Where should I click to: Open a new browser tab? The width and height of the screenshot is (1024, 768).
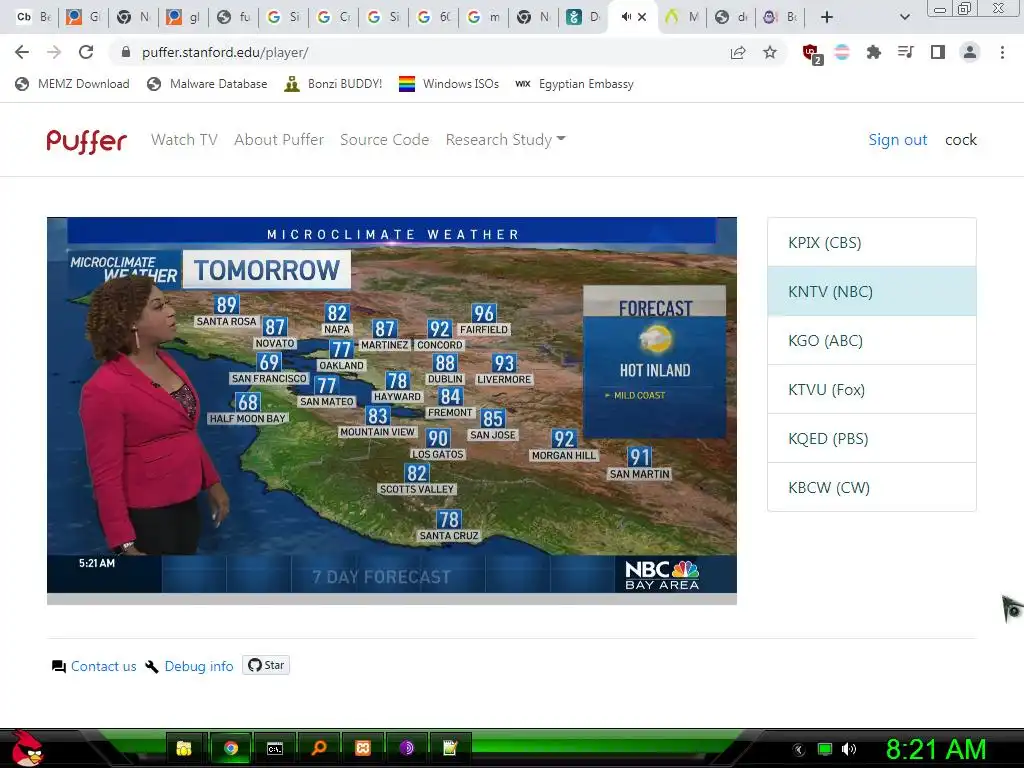tap(827, 17)
